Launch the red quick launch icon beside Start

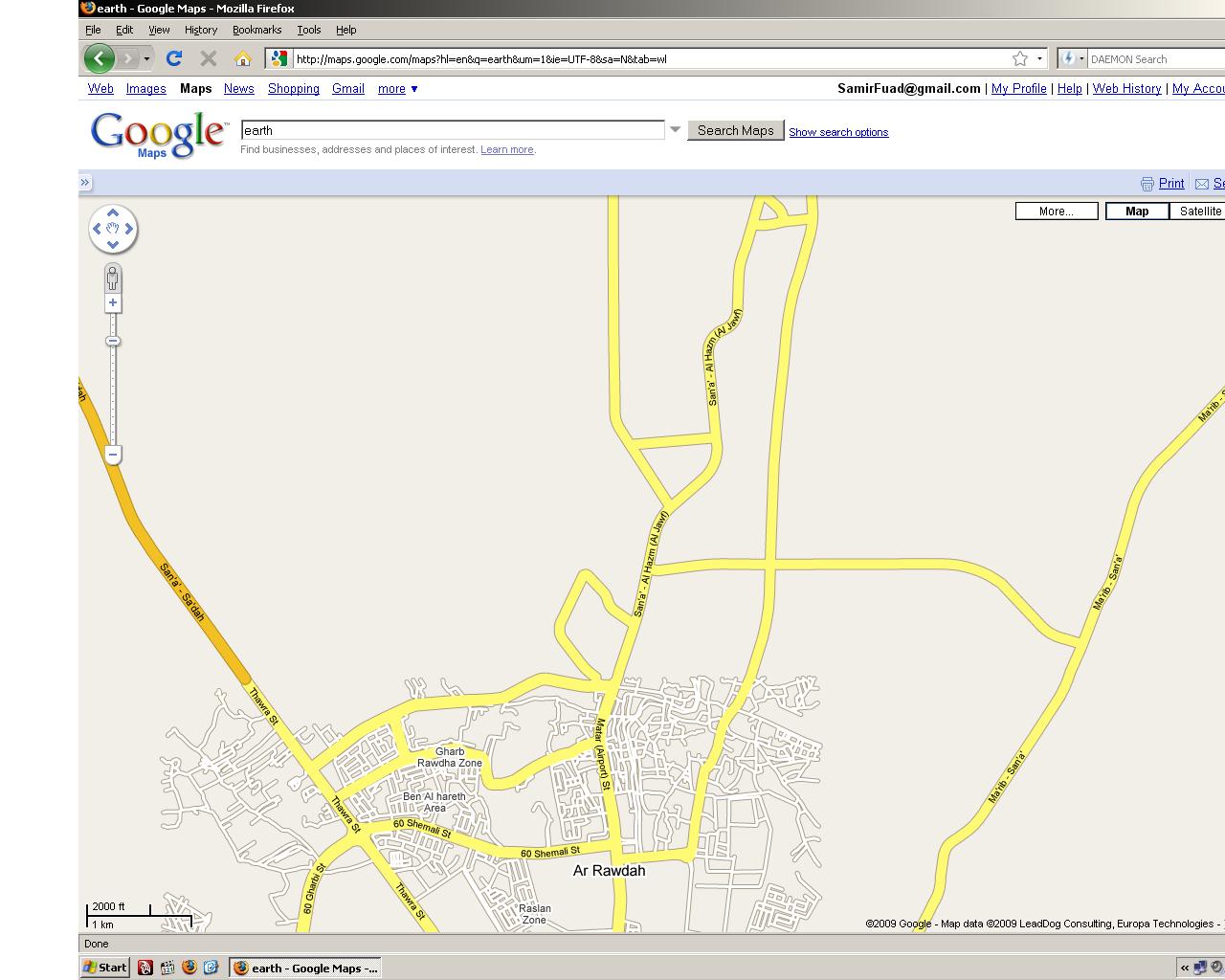point(145,968)
